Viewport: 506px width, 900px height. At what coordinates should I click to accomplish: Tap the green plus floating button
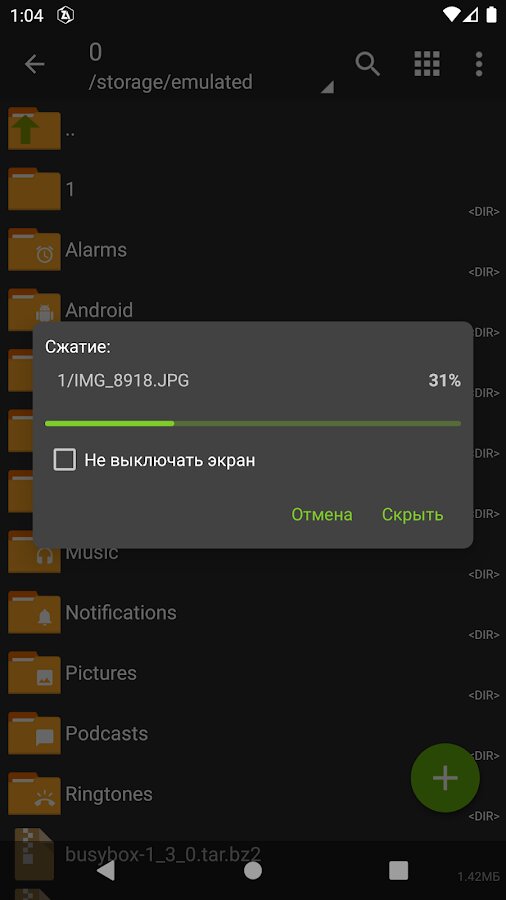[445, 778]
